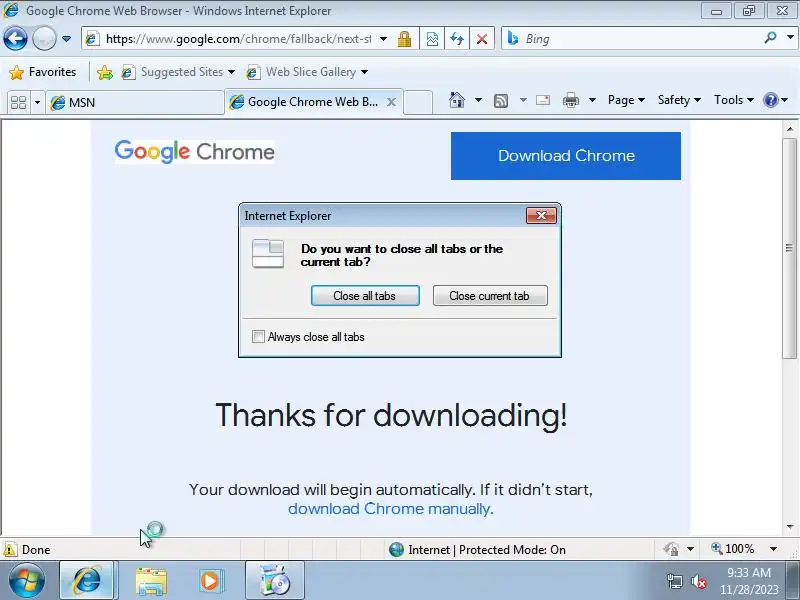Click the Compatibility View icon
This screenshot has width=800, height=600.
click(432, 39)
